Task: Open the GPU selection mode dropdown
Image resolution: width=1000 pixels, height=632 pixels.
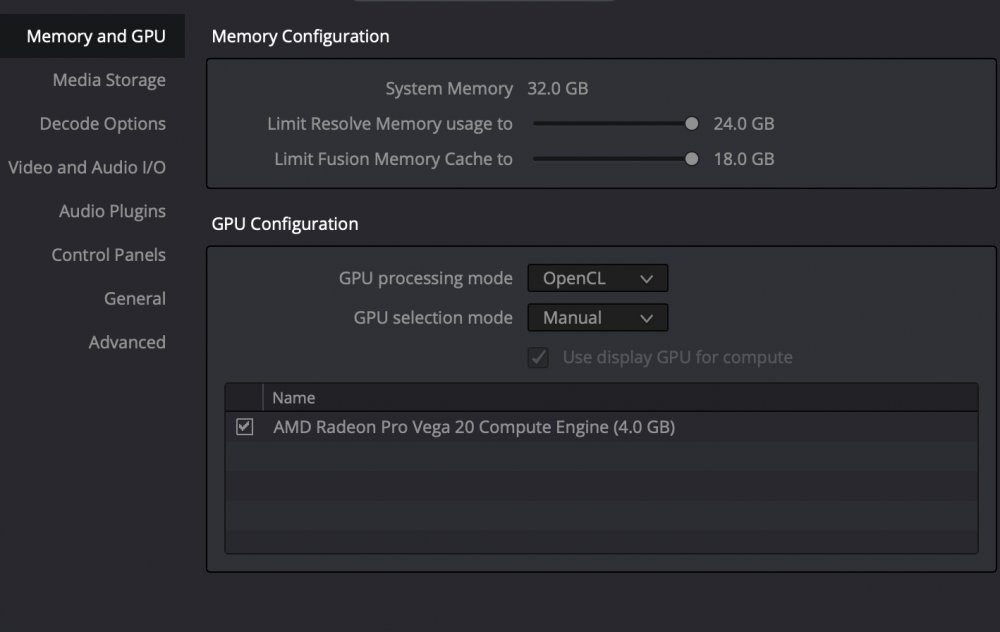Action: (x=597, y=317)
